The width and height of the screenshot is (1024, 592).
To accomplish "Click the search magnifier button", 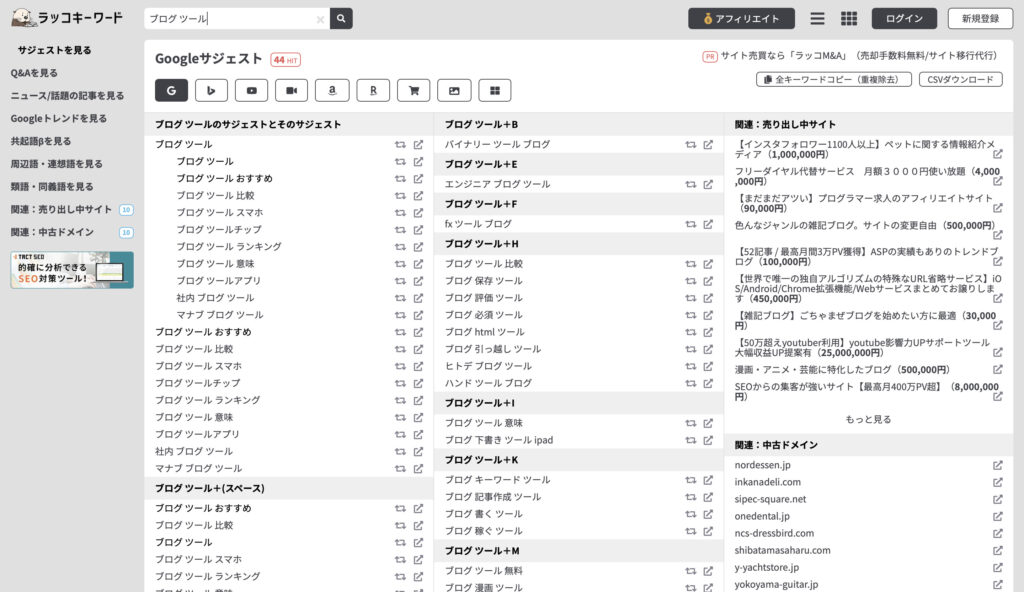I will [341, 18].
